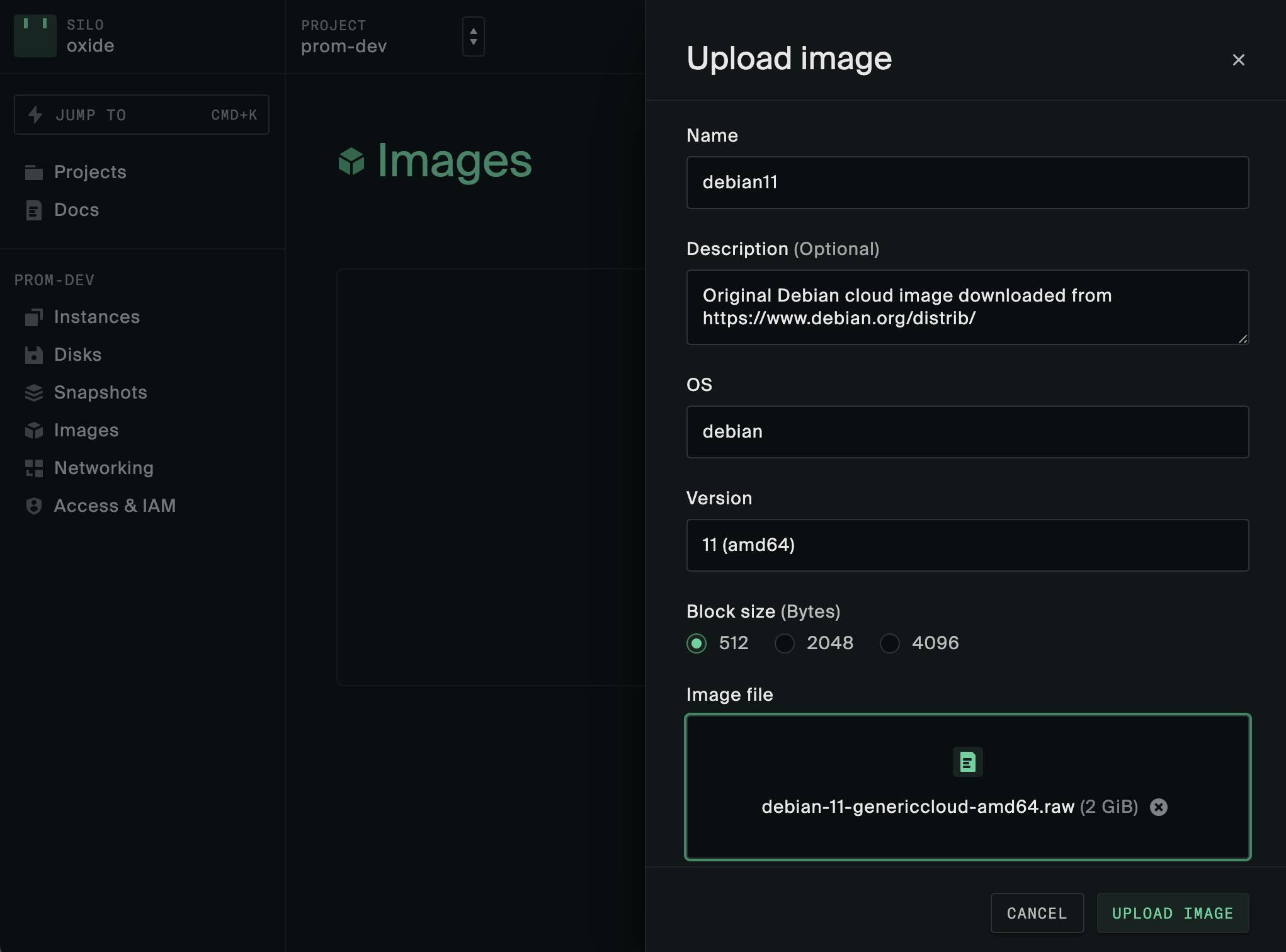Open the Jump To search box

click(x=142, y=115)
